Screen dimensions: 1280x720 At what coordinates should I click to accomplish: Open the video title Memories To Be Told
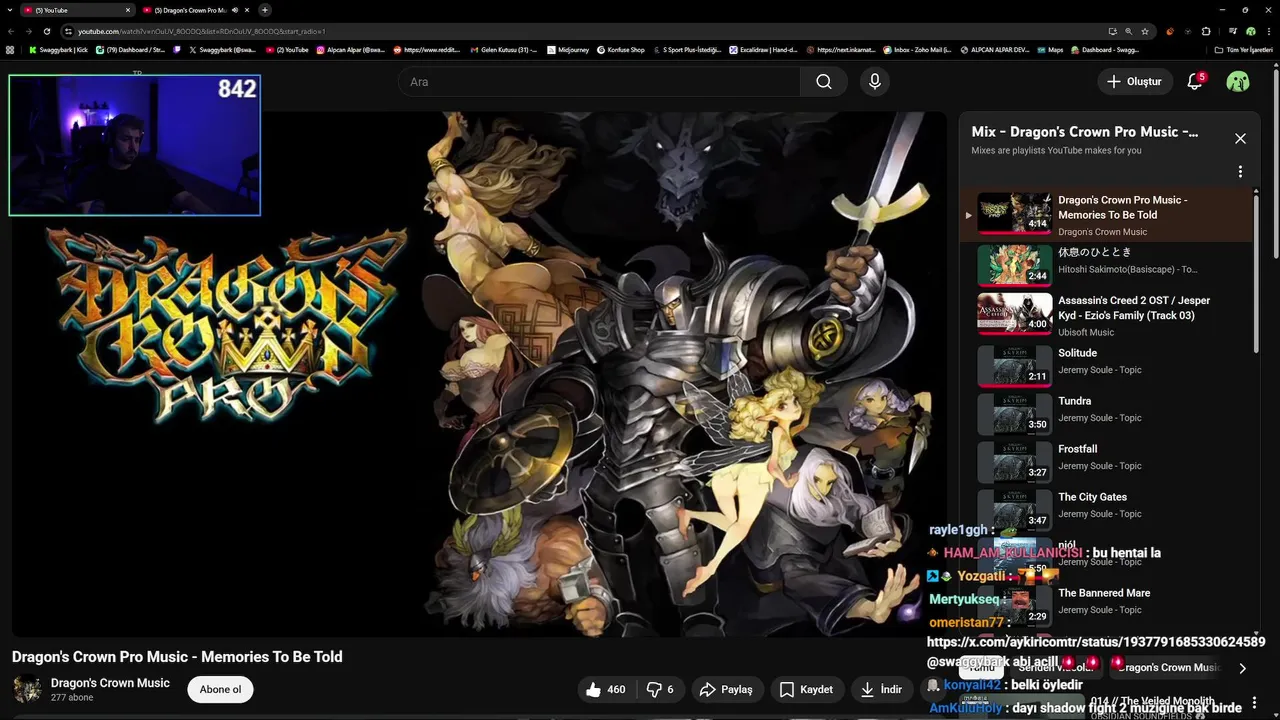point(177,657)
